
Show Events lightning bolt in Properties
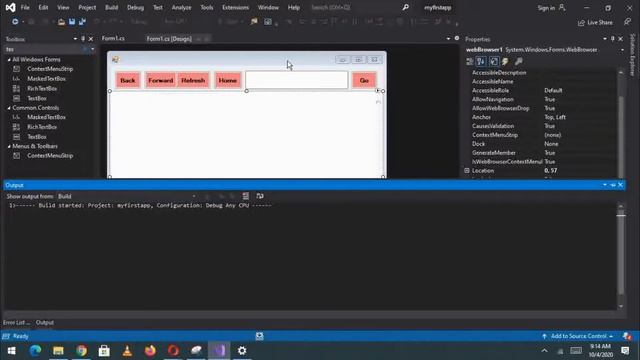(x=505, y=61)
